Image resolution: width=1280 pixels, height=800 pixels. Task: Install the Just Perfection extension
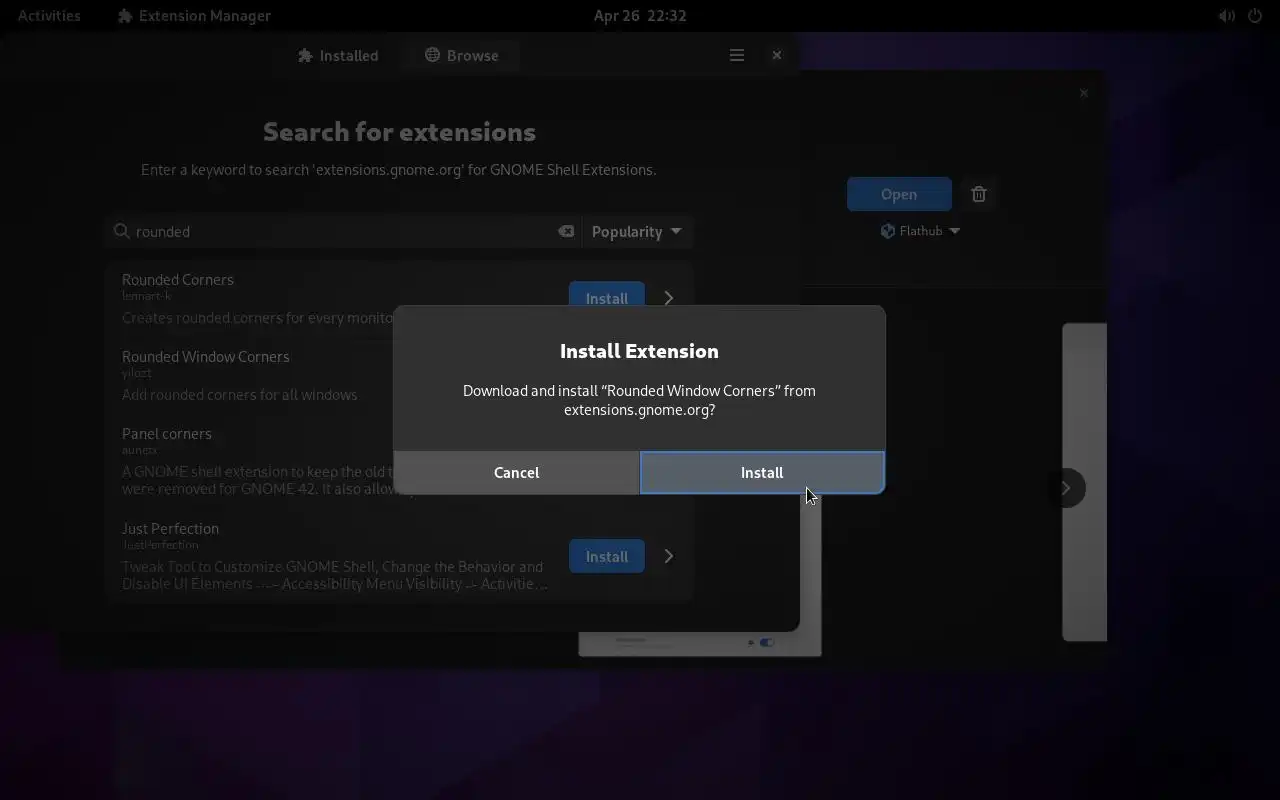coord(607,556)
